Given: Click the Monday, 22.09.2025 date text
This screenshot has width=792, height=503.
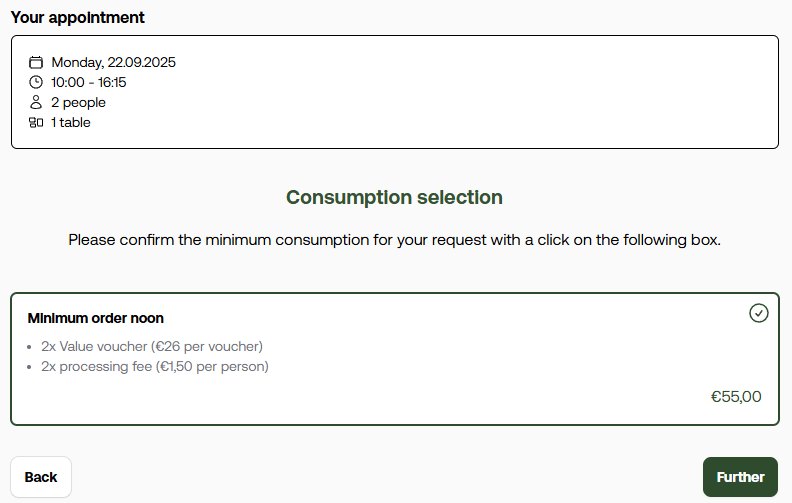Looking at the screenshot, I should (x=114, y=62).
